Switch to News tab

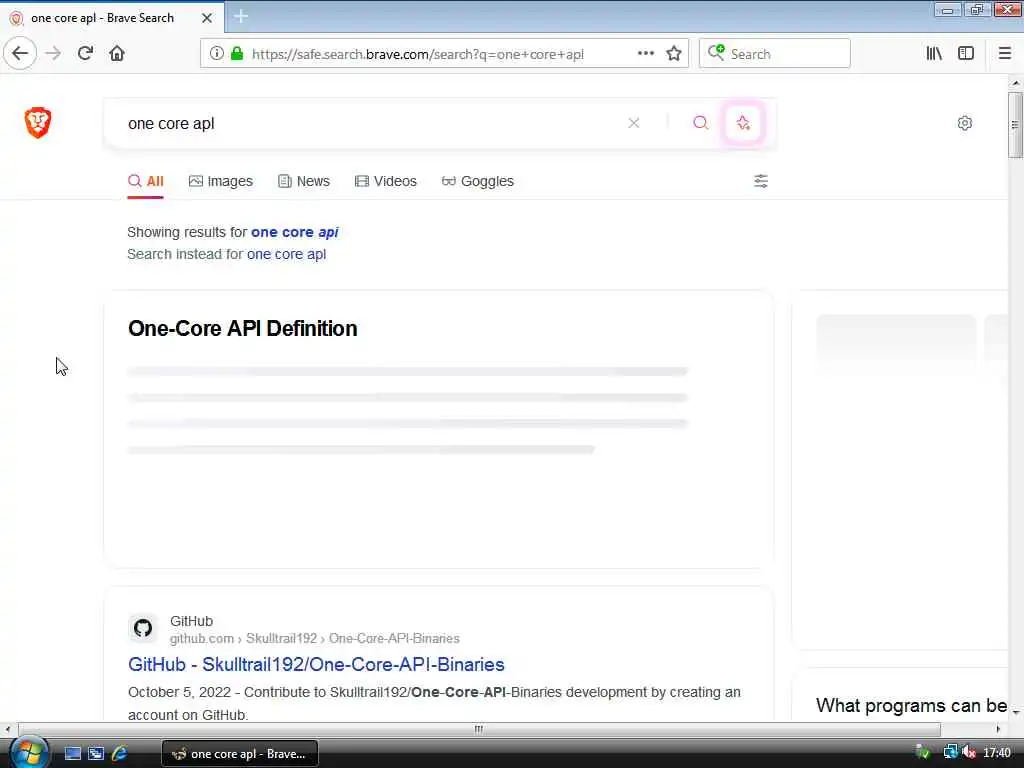[x=304, y=181]
